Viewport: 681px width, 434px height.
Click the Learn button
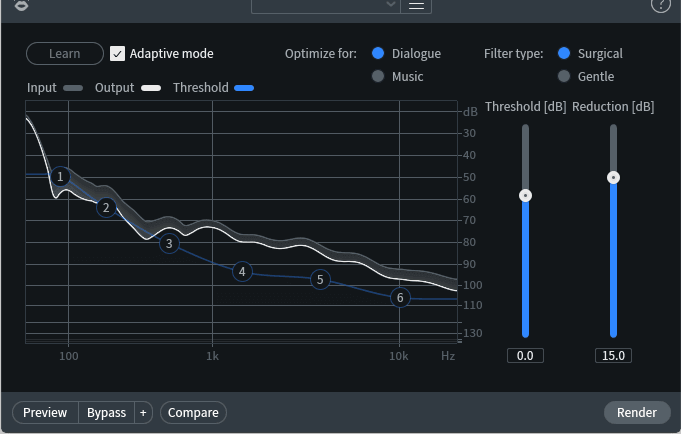[65, 53]
